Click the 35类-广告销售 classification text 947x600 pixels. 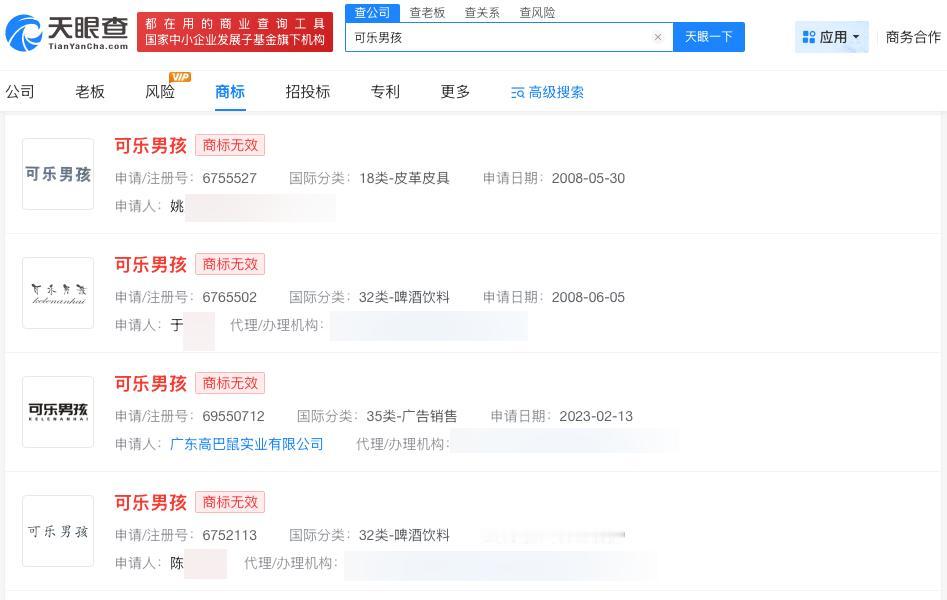(x=411, y=416)
